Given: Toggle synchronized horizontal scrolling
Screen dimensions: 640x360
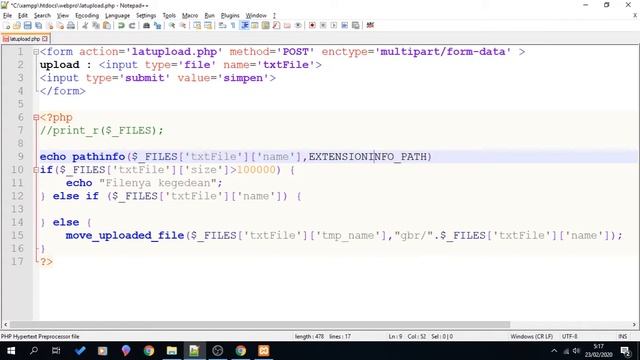Looking at the screenshot, I should (208, 25).
